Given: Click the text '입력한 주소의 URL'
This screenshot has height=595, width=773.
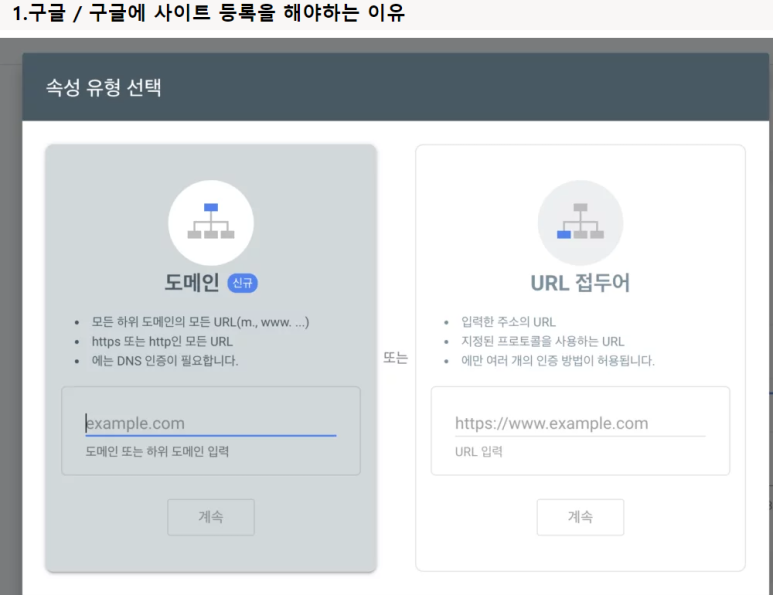Looking at the screenshot, I should 508,322.
